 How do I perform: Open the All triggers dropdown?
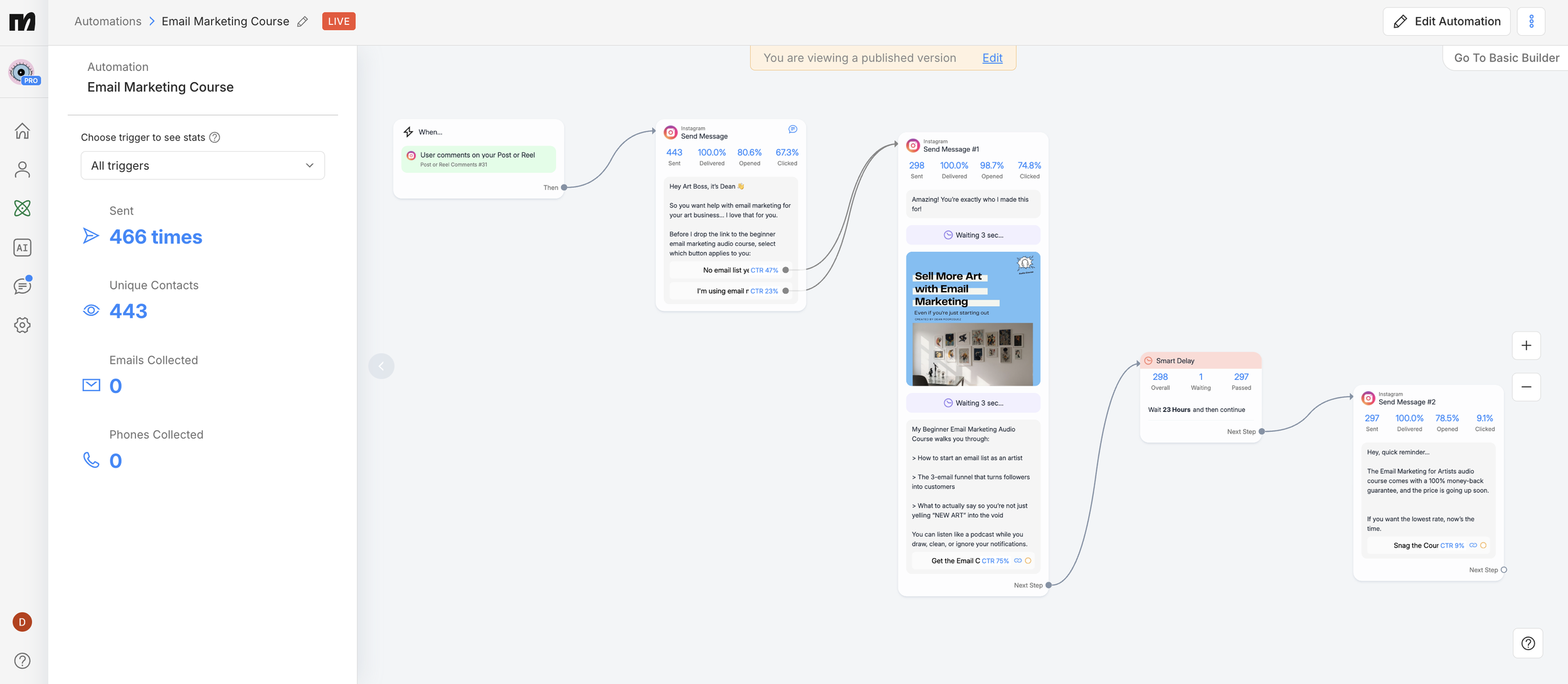(x=202, y=165)
